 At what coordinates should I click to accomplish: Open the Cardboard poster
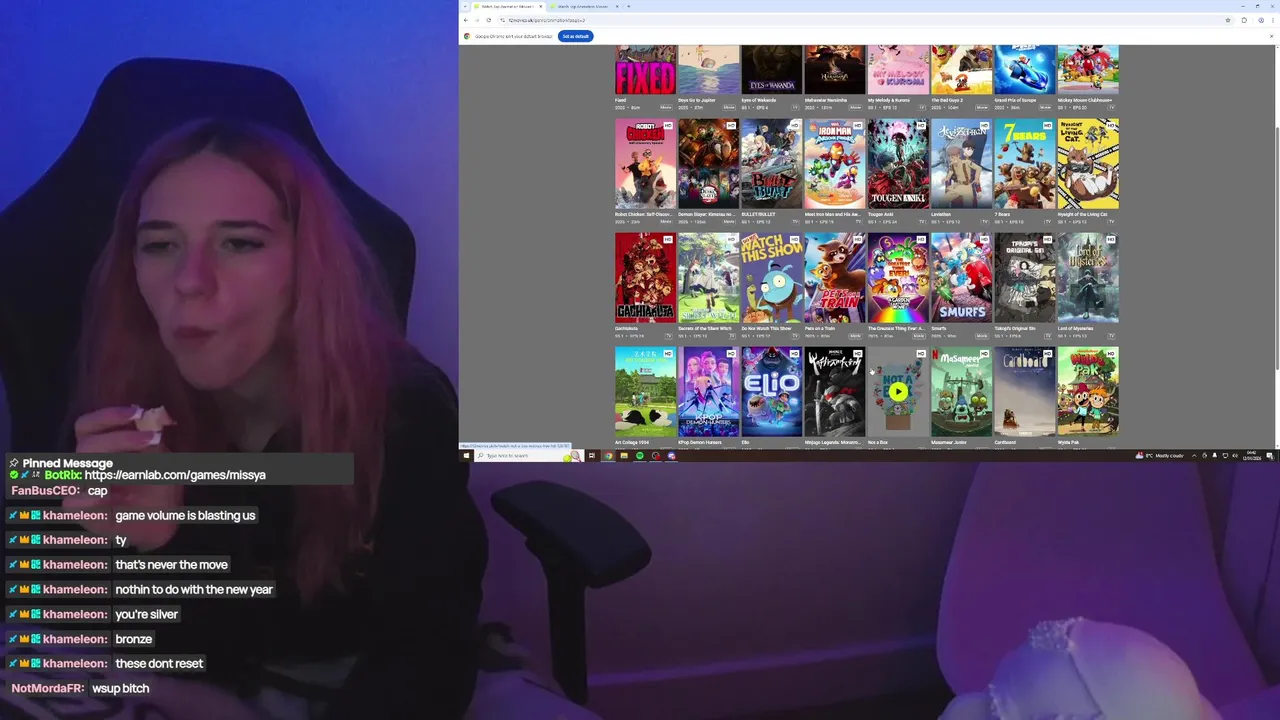(x=1025, y=392)
